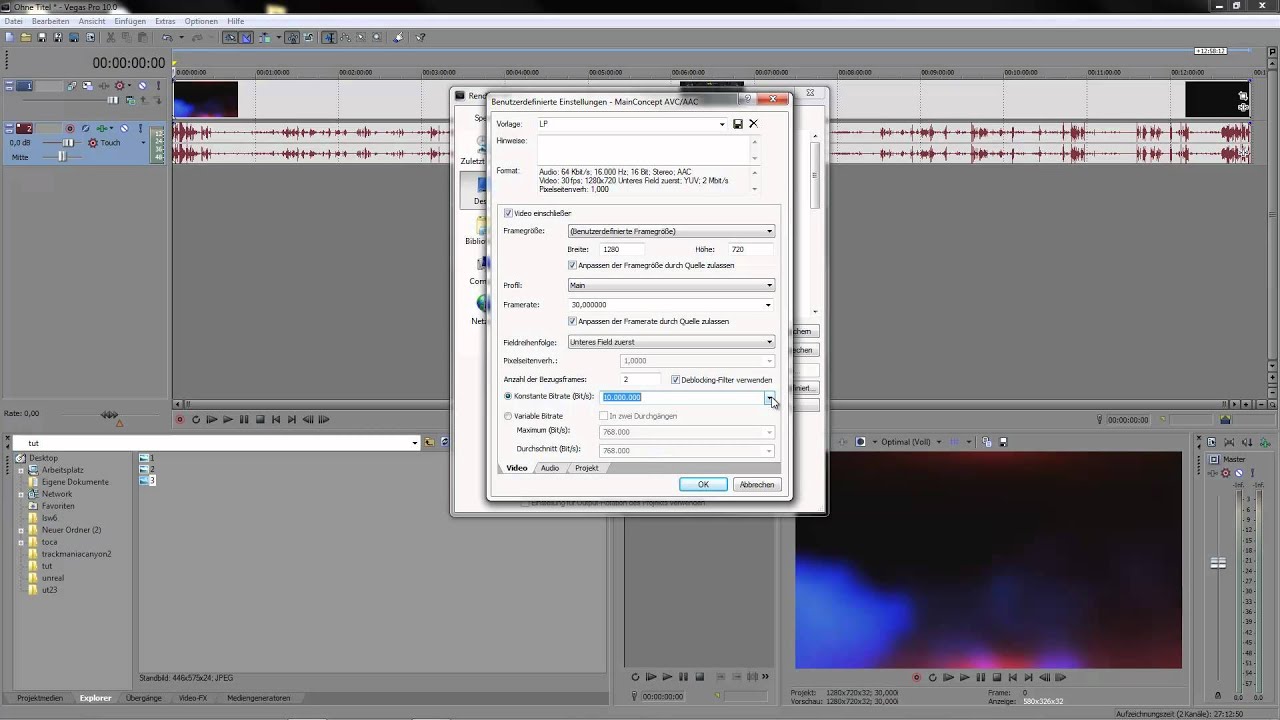The width and height of the screenshot is (1280, 720).
Task: Open the Vorlage template dropdown
Action: click(x=722, y=124)
